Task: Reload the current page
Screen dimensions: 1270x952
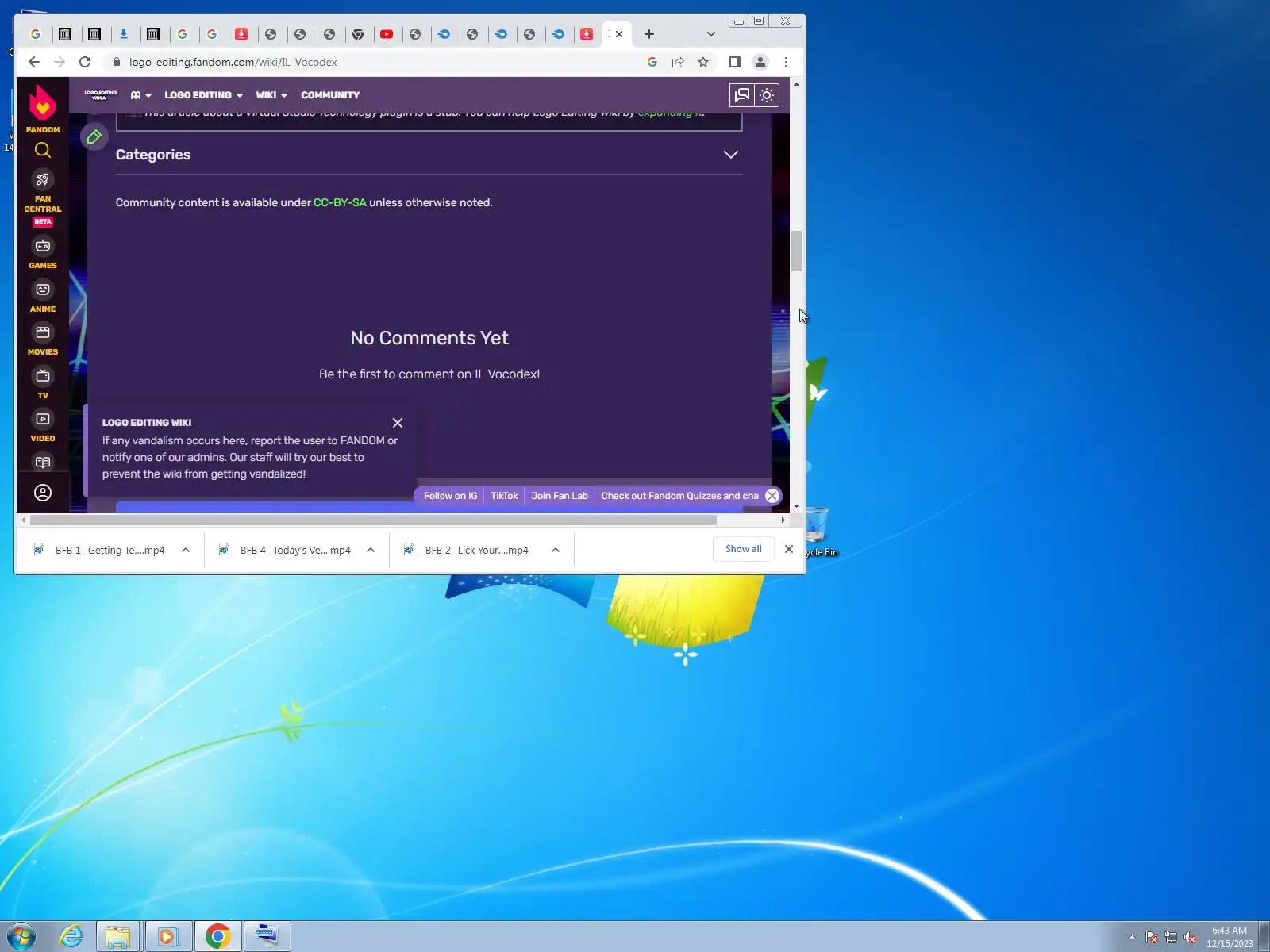Action: click(85, 62)
